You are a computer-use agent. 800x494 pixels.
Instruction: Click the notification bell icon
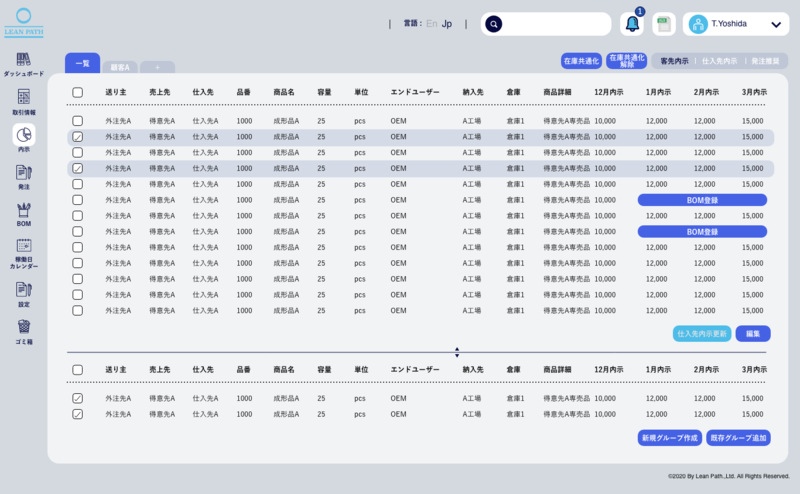click(632, 24)
